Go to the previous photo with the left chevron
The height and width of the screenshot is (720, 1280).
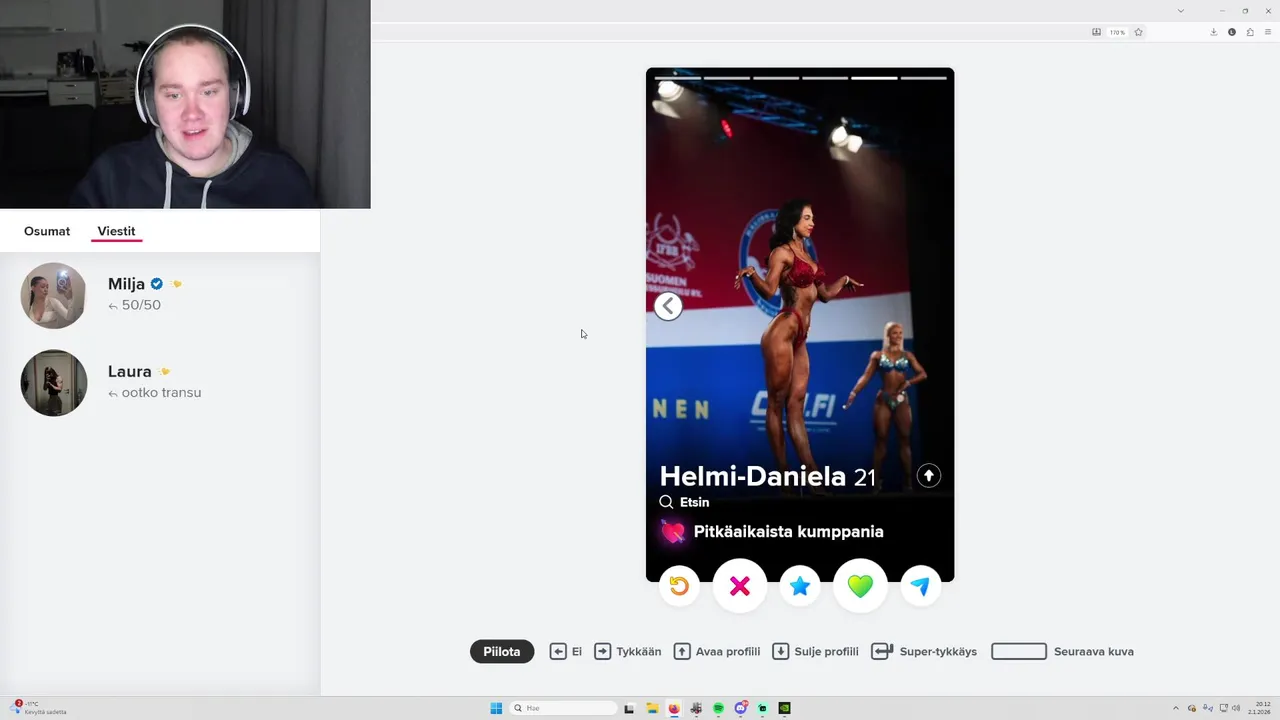668,307
